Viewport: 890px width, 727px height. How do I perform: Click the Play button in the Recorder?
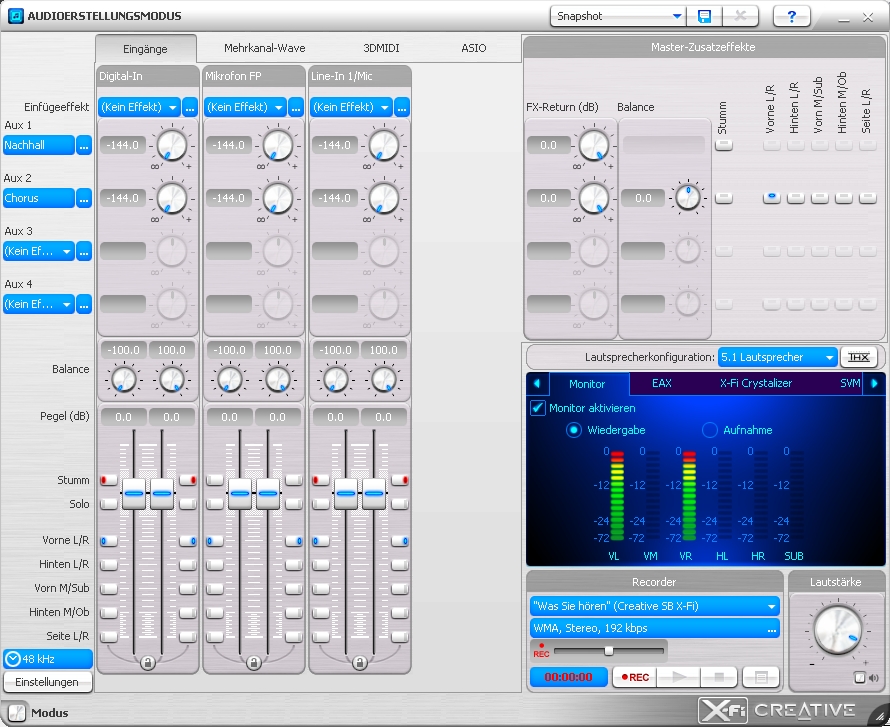(678, 677)
